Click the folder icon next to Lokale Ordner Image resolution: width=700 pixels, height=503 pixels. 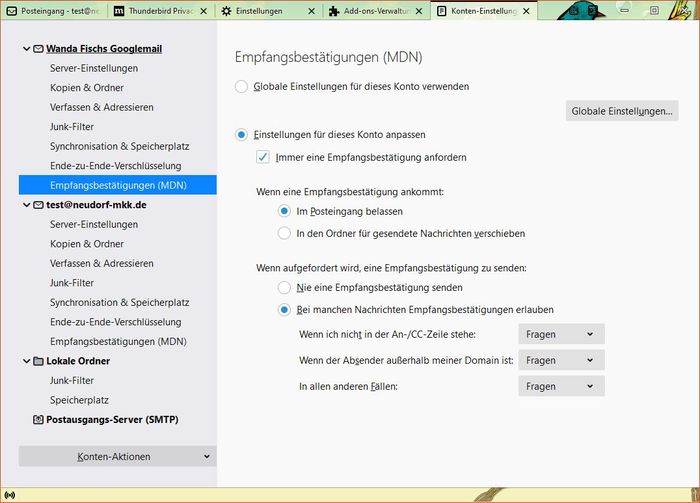tap(38, 361)
